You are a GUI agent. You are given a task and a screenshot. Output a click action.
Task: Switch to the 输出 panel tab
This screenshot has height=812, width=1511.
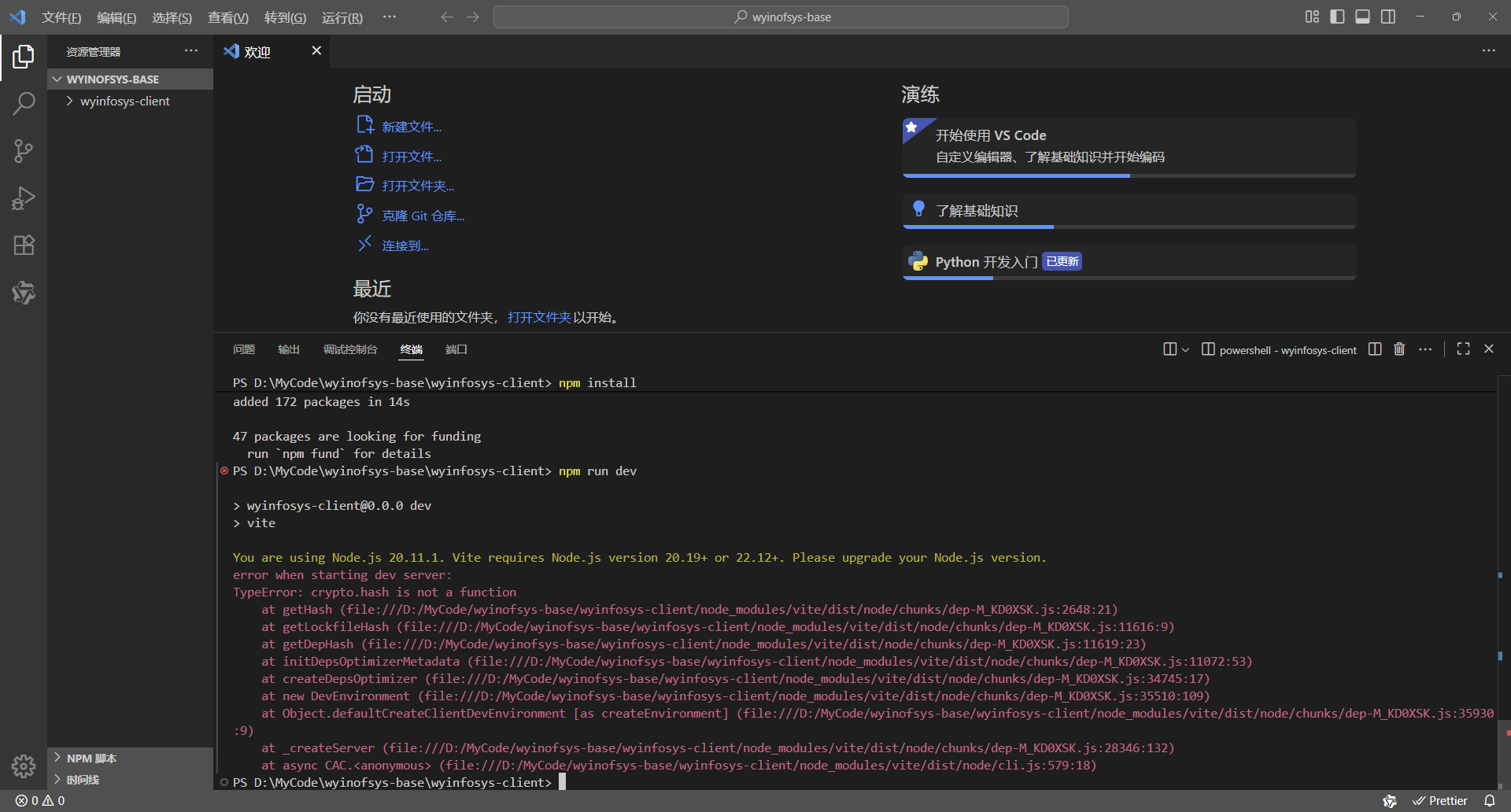288,349
